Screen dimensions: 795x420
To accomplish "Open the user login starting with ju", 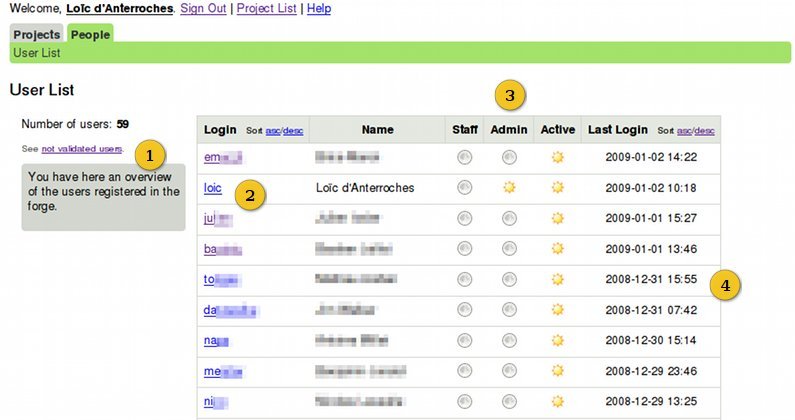I will pyautogui.click(x=218, y=219).
